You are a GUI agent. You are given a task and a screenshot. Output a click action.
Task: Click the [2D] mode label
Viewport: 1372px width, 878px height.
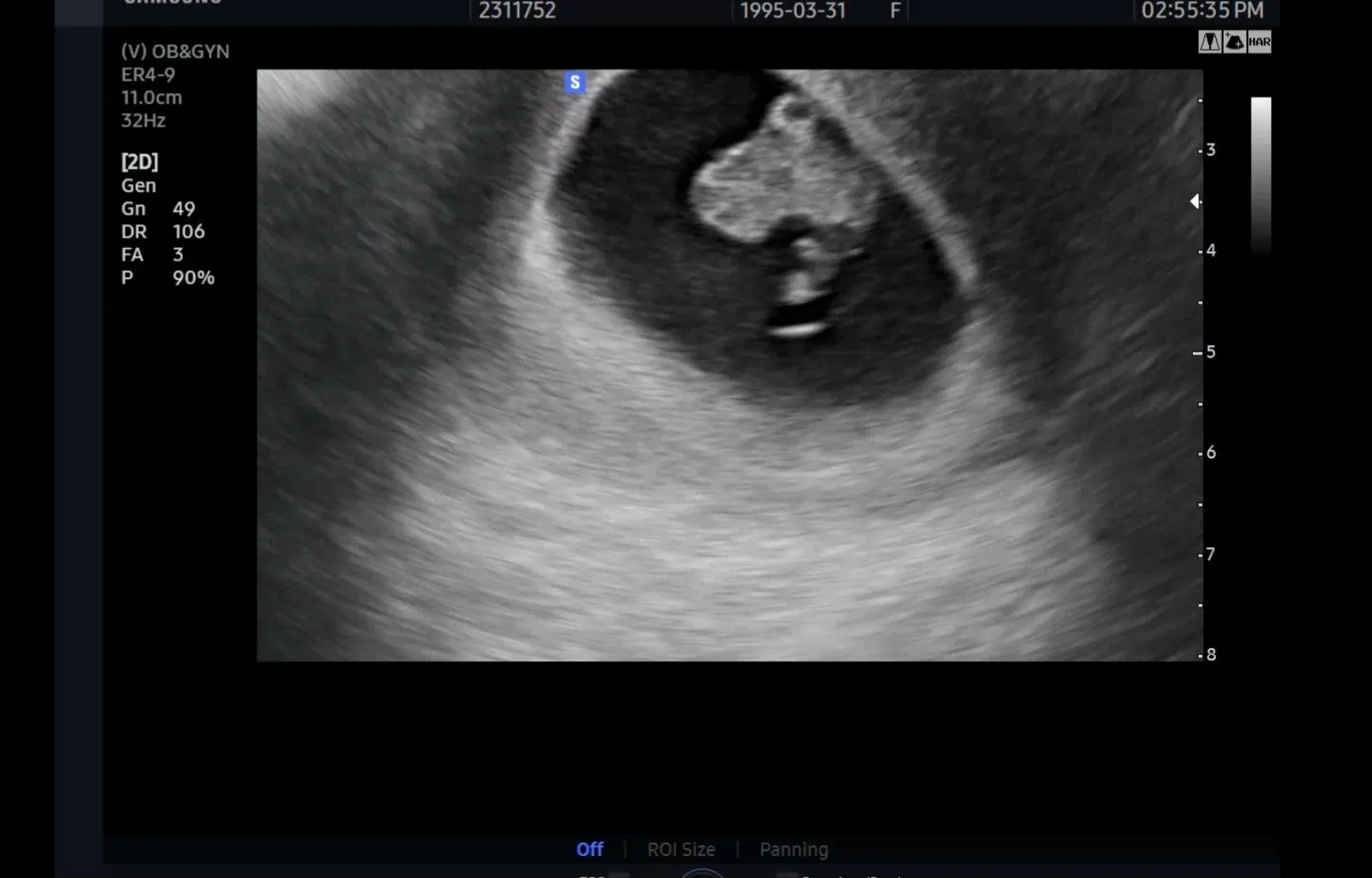pos(139,161)
